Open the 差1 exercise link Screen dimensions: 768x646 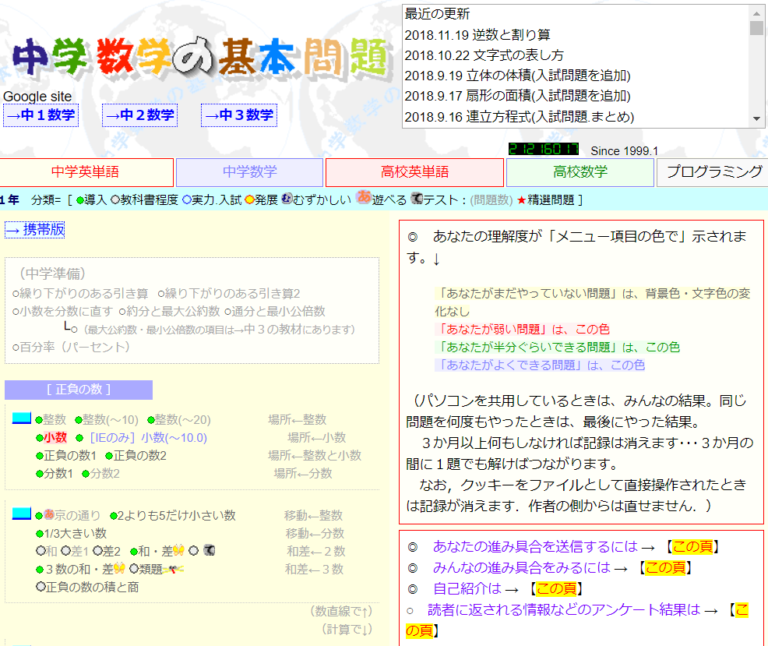click(x=79, y=551)
